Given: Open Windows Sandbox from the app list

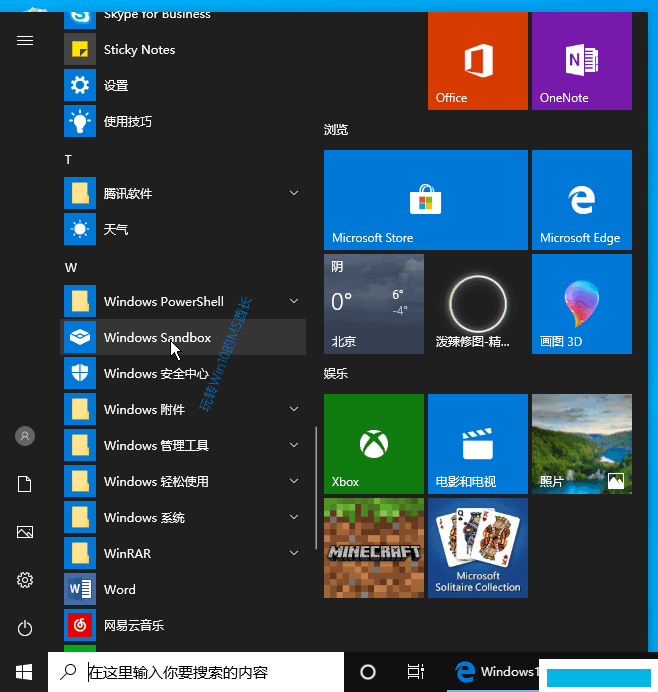Looking at the screenshot, I should click(x=183, y=337).
